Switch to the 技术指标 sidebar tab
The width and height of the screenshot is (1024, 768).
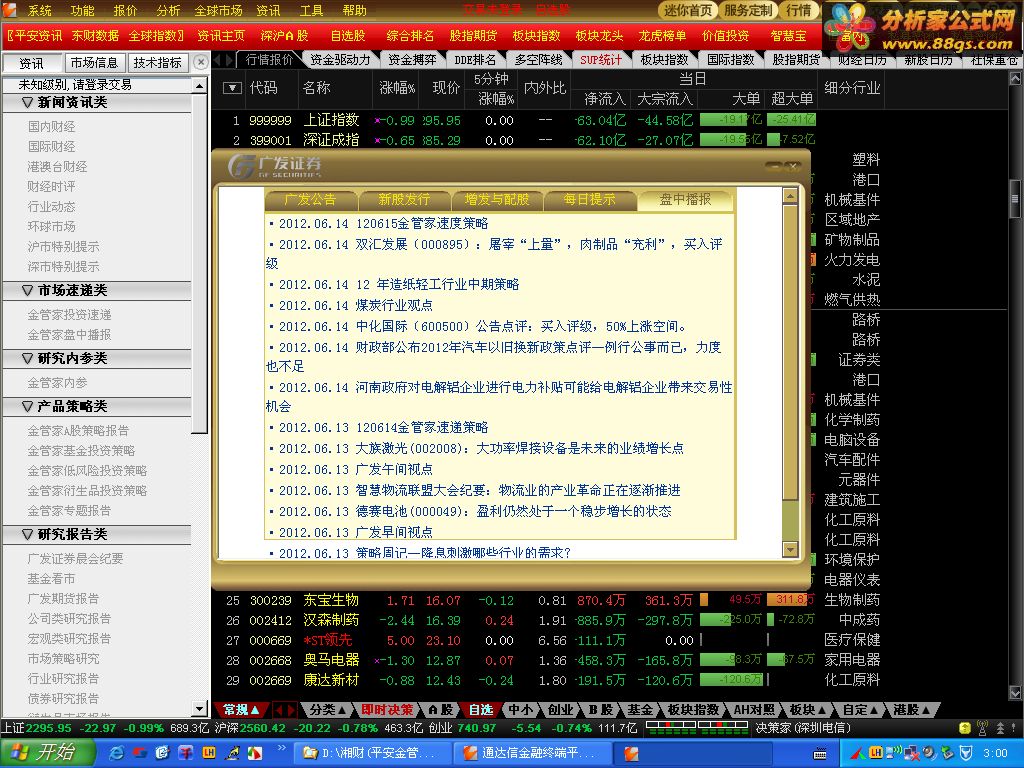[x=157, y=63]
